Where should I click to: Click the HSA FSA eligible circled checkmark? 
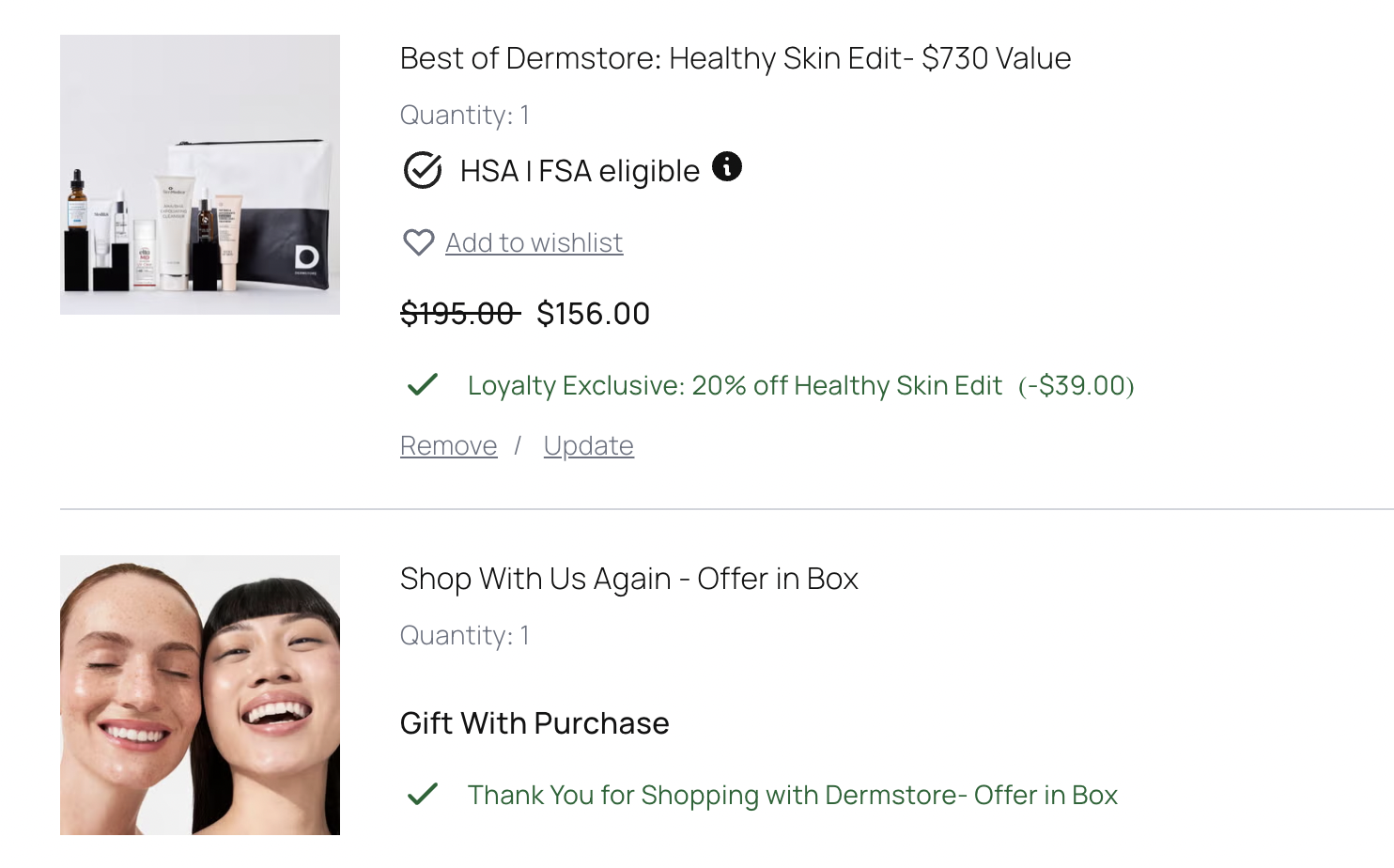coord(423,171)
